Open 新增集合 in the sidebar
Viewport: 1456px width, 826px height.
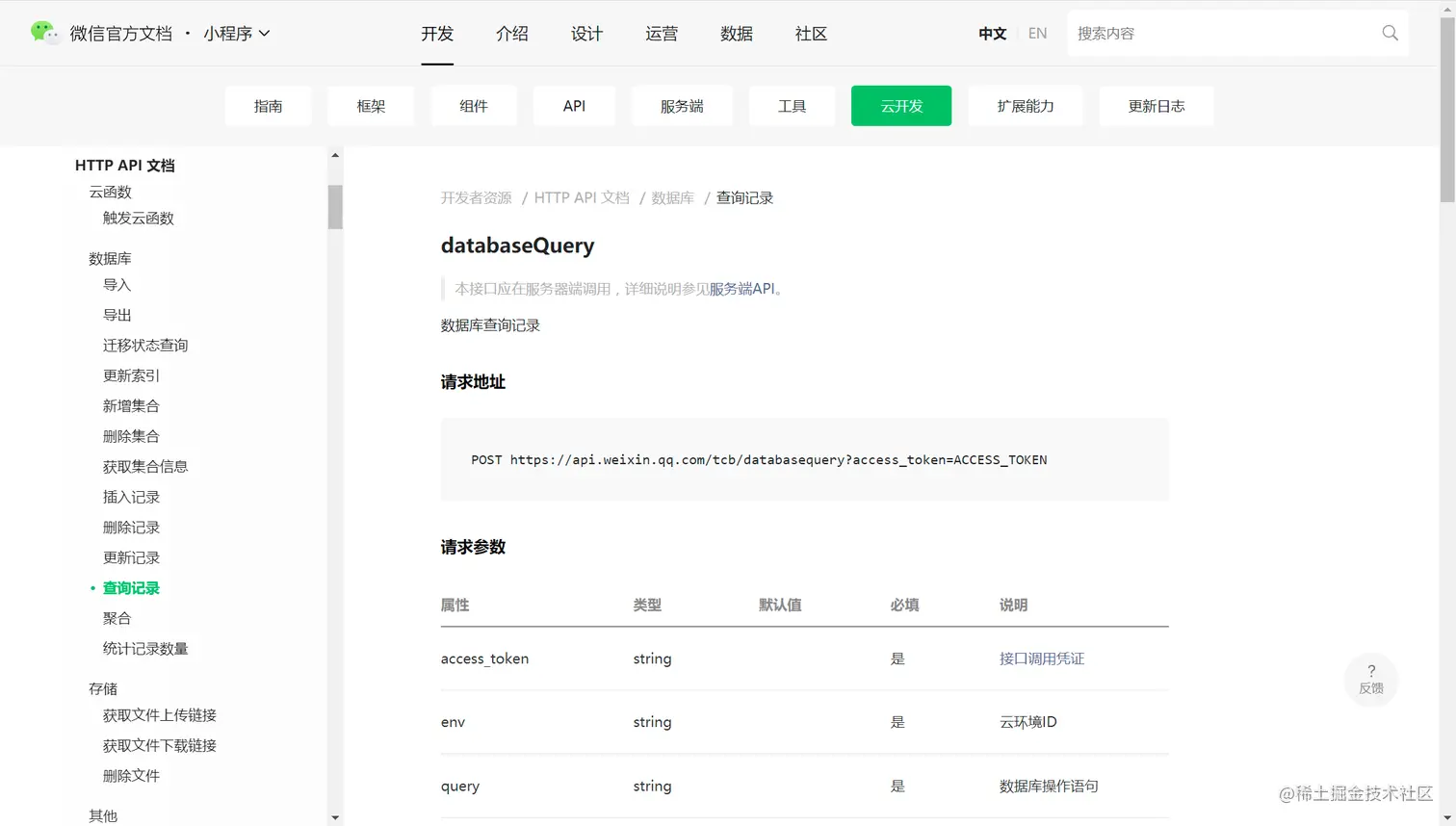tap(131, 406)
